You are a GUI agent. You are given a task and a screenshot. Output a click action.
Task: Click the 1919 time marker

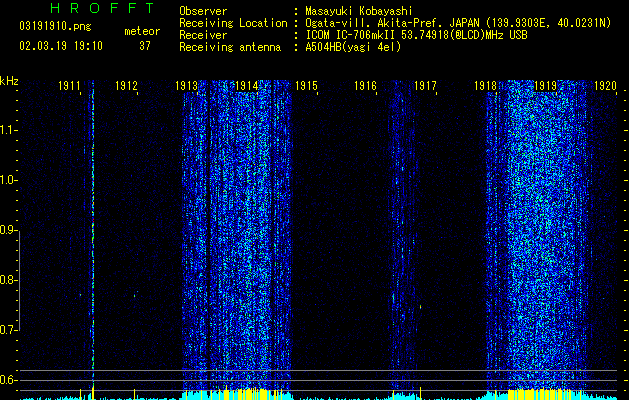[545, 86]
